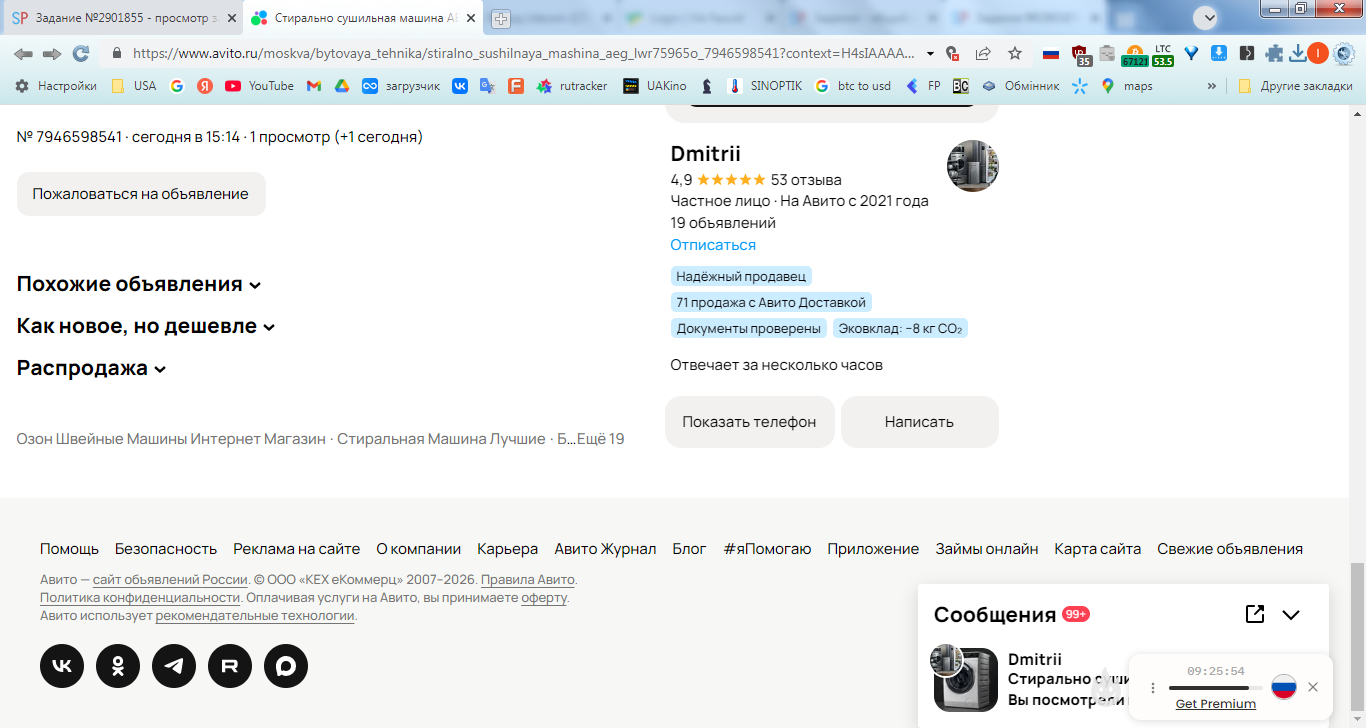This screenshot has width=1366, height=728.
Task: Open the address bar dropdown arrow
Action: (x=931, y=53)
